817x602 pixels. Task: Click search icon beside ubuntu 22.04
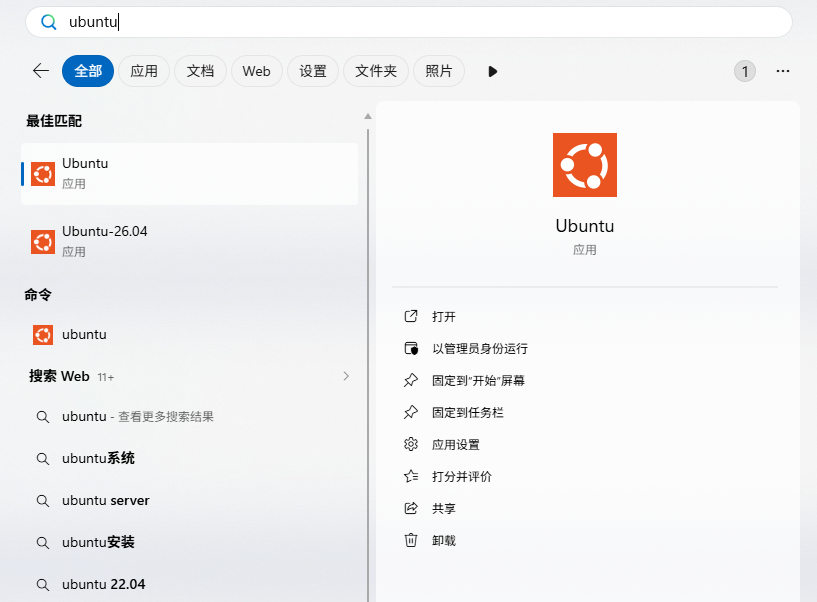pos(43,585)
